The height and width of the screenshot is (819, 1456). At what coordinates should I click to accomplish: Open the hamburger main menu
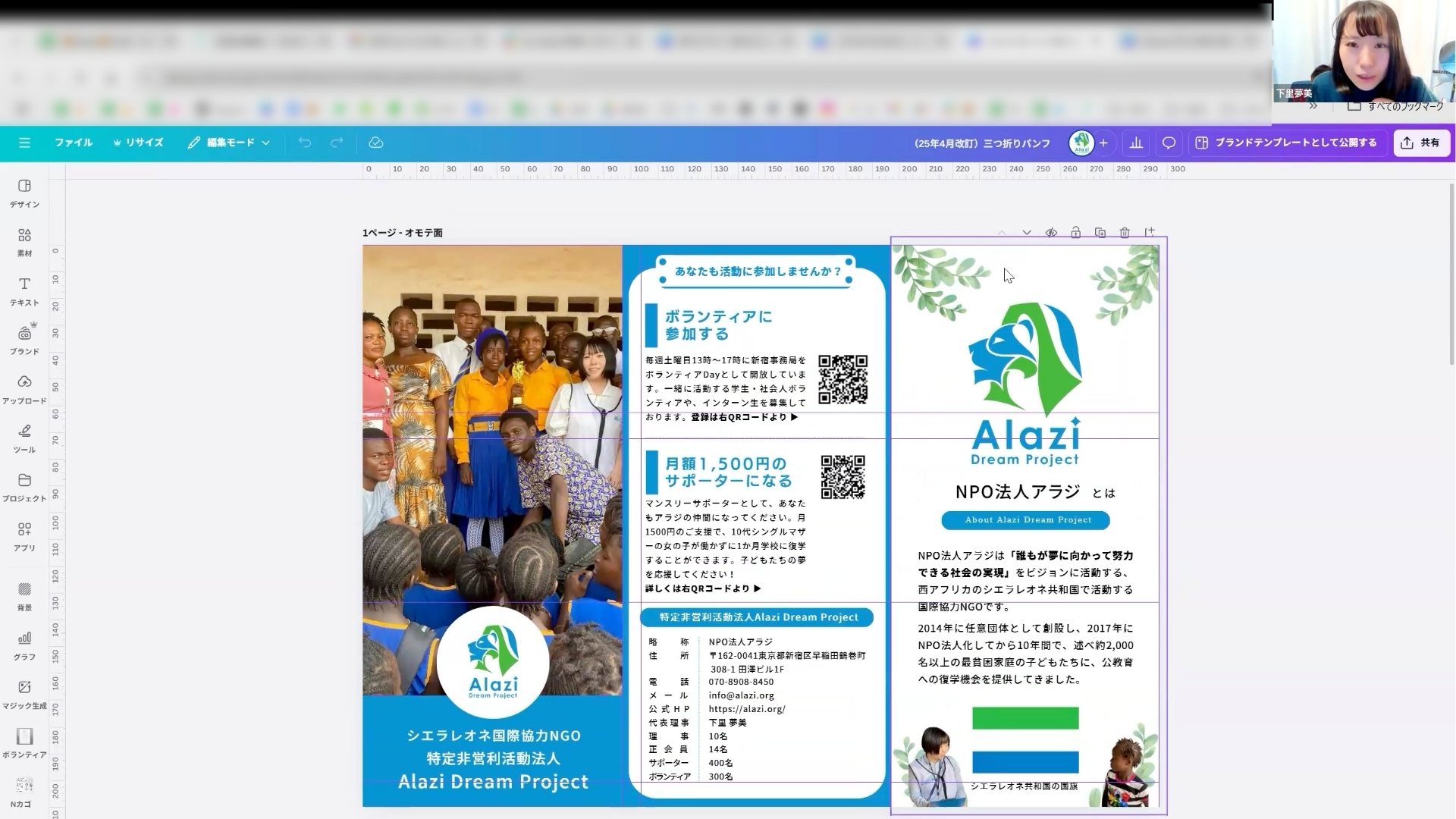click(x=24, y=143)
